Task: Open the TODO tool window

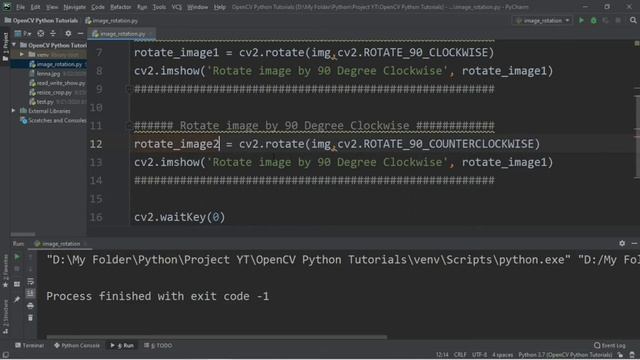Action: tap(158, 345)
